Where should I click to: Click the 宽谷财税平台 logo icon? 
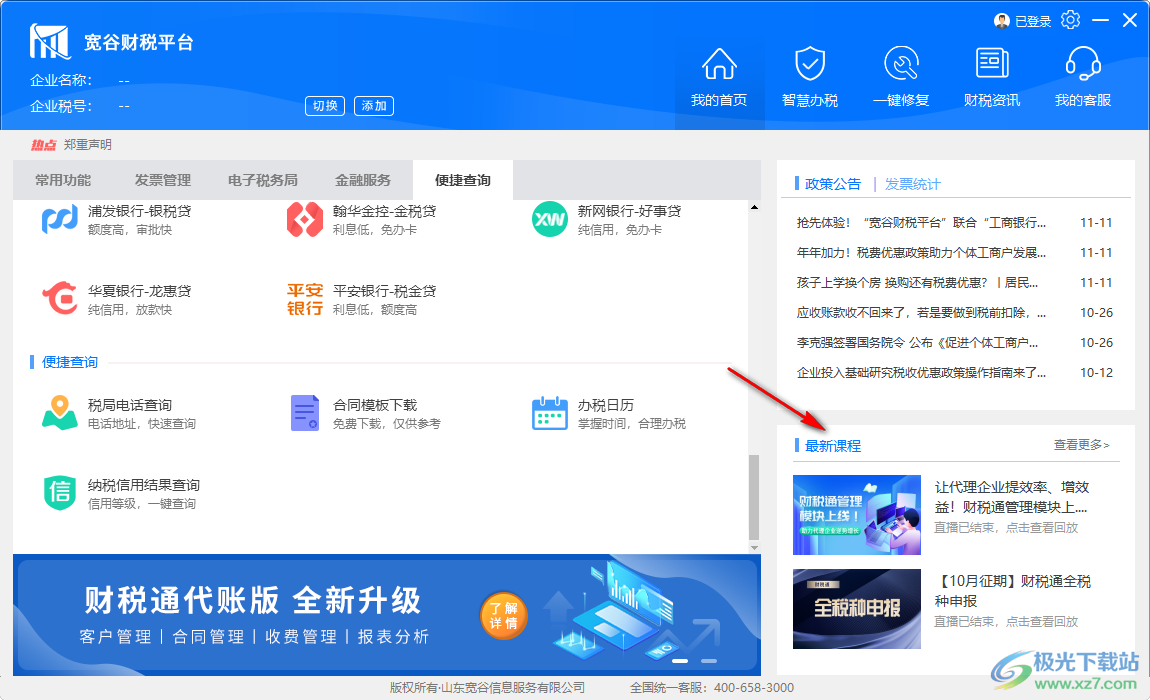[x=49, y=42]
